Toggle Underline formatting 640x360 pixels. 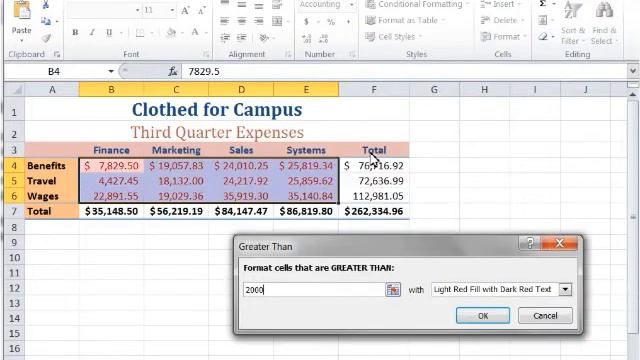coord(109,32)
